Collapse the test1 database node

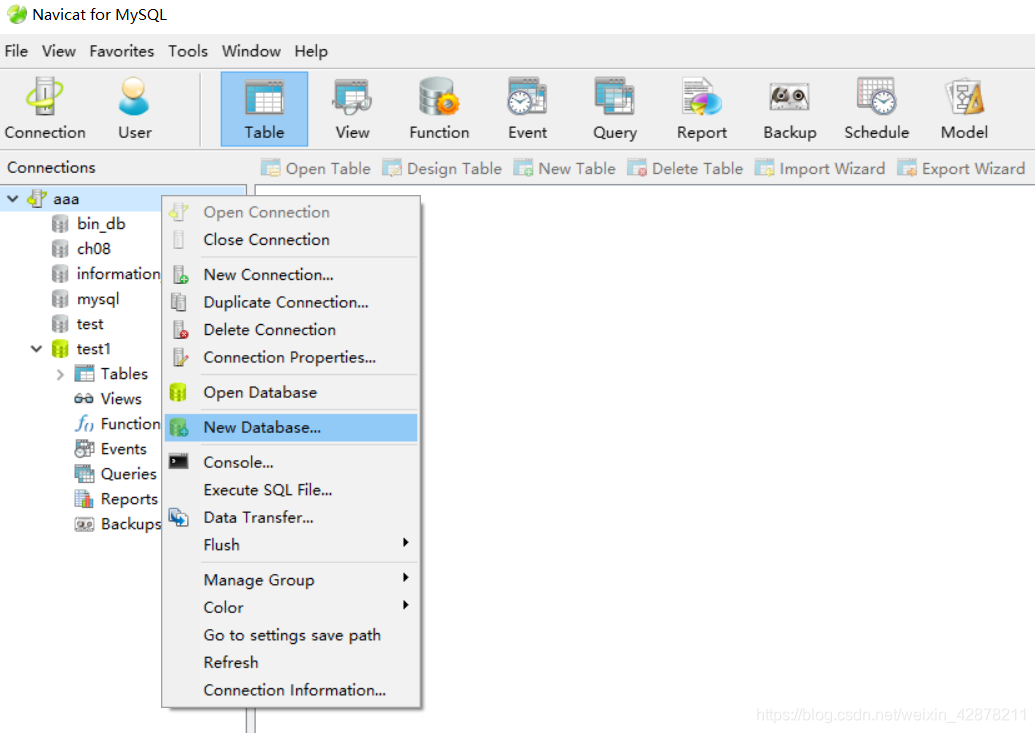36,349
